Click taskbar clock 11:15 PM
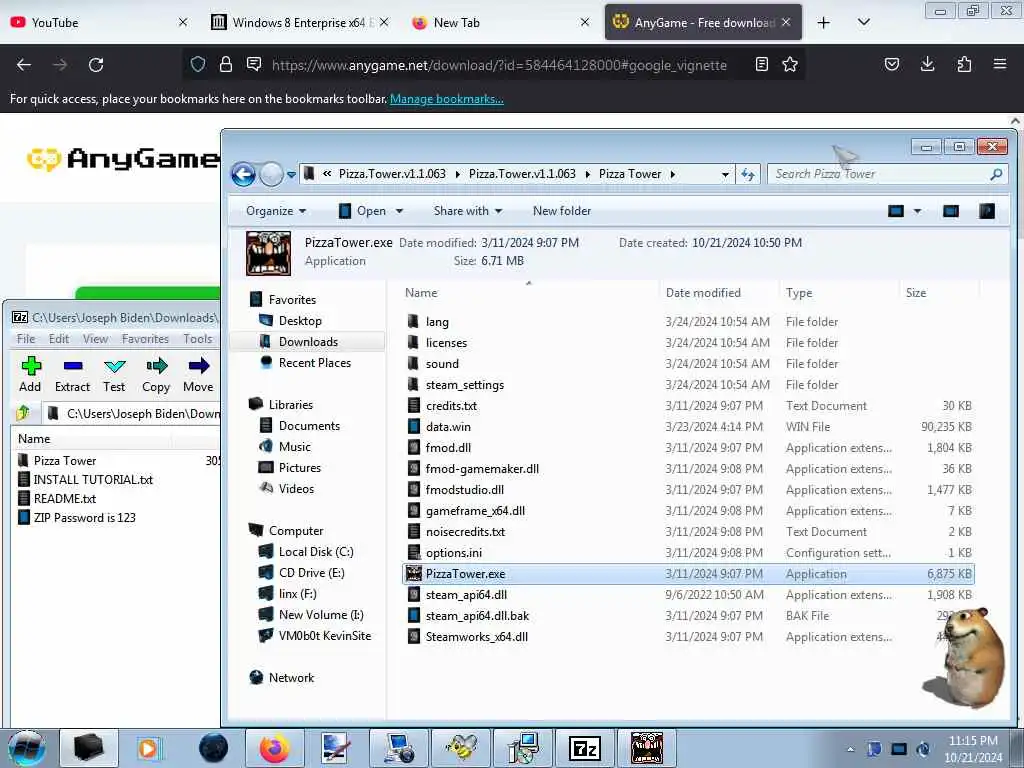Image resolution: width=1024 pixels, height=768 pixels. 972,741
